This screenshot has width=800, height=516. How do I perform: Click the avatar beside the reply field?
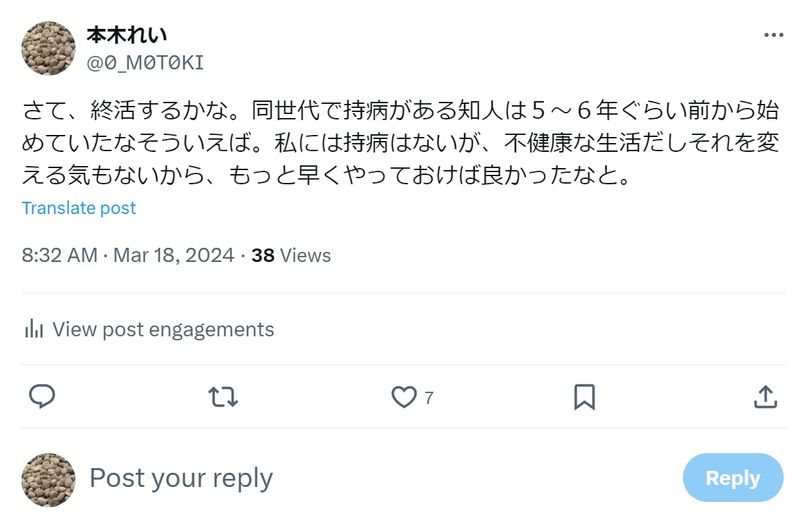tap(48, 479)
